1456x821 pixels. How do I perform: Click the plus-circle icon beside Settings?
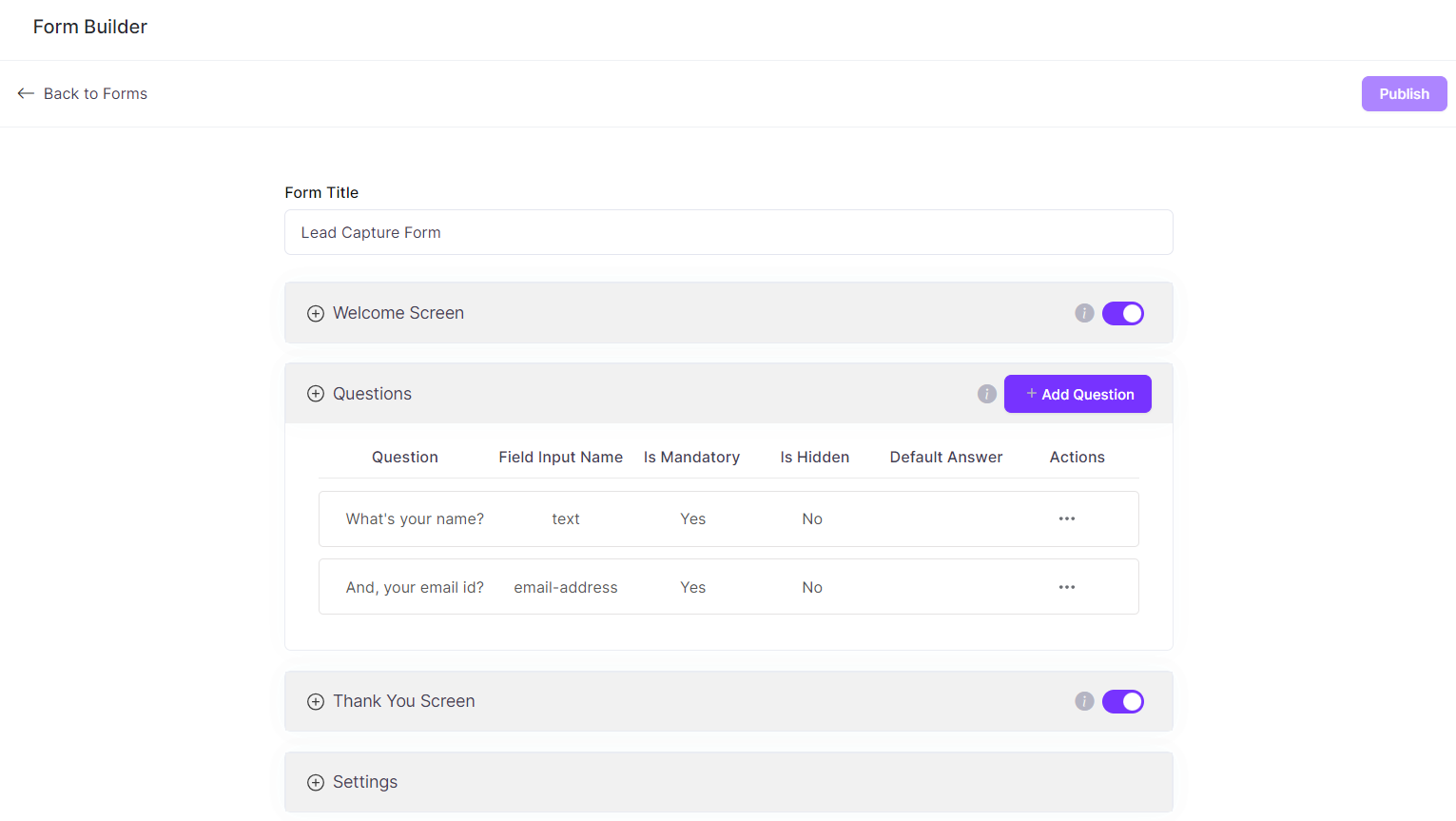tap(315, 782)
